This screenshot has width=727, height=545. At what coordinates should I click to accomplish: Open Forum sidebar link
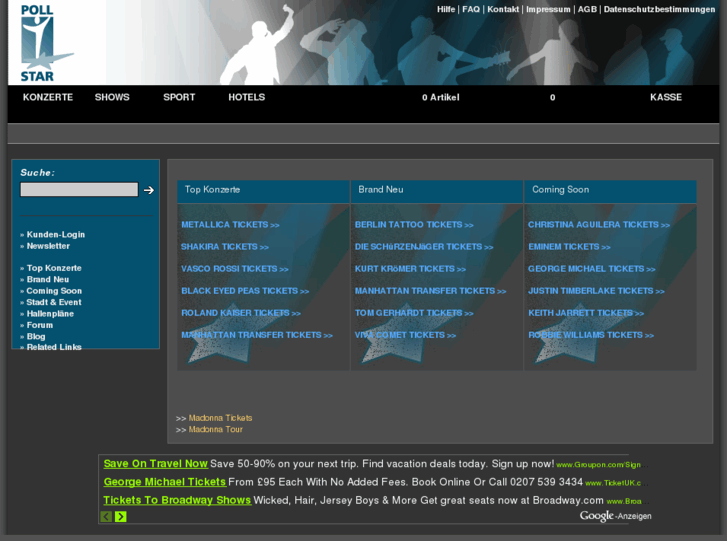coord(39,325)
